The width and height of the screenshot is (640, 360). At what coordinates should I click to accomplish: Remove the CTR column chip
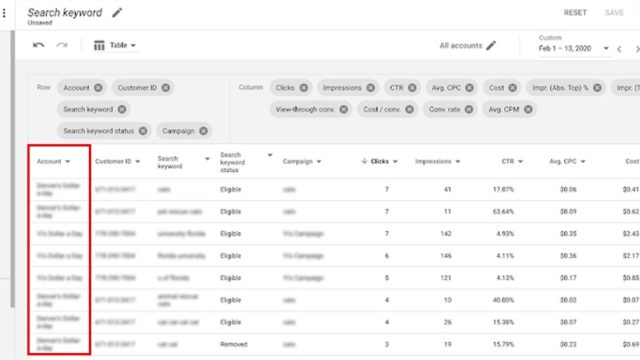click(412, 88)
